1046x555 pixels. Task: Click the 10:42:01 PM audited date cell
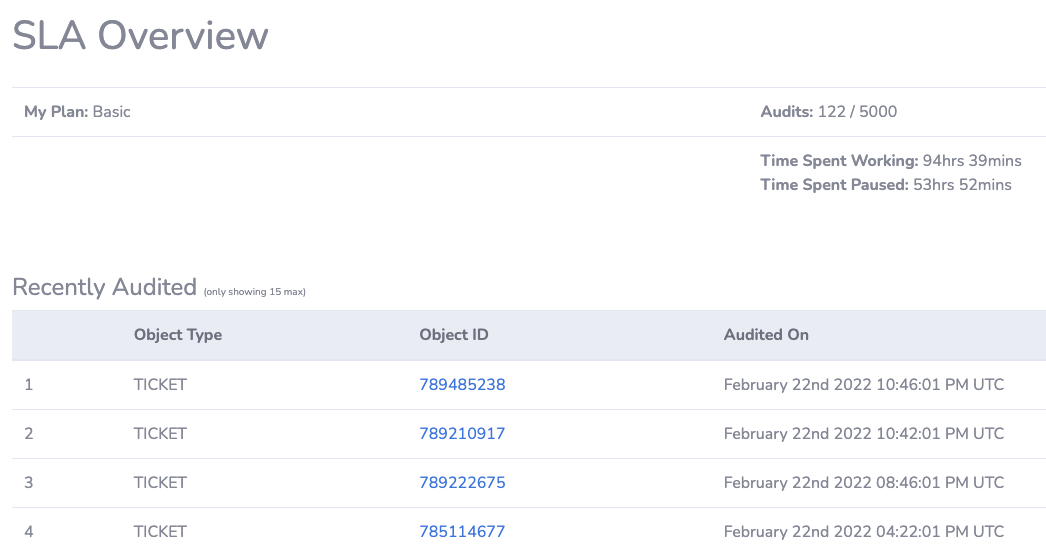pos(864,434)
